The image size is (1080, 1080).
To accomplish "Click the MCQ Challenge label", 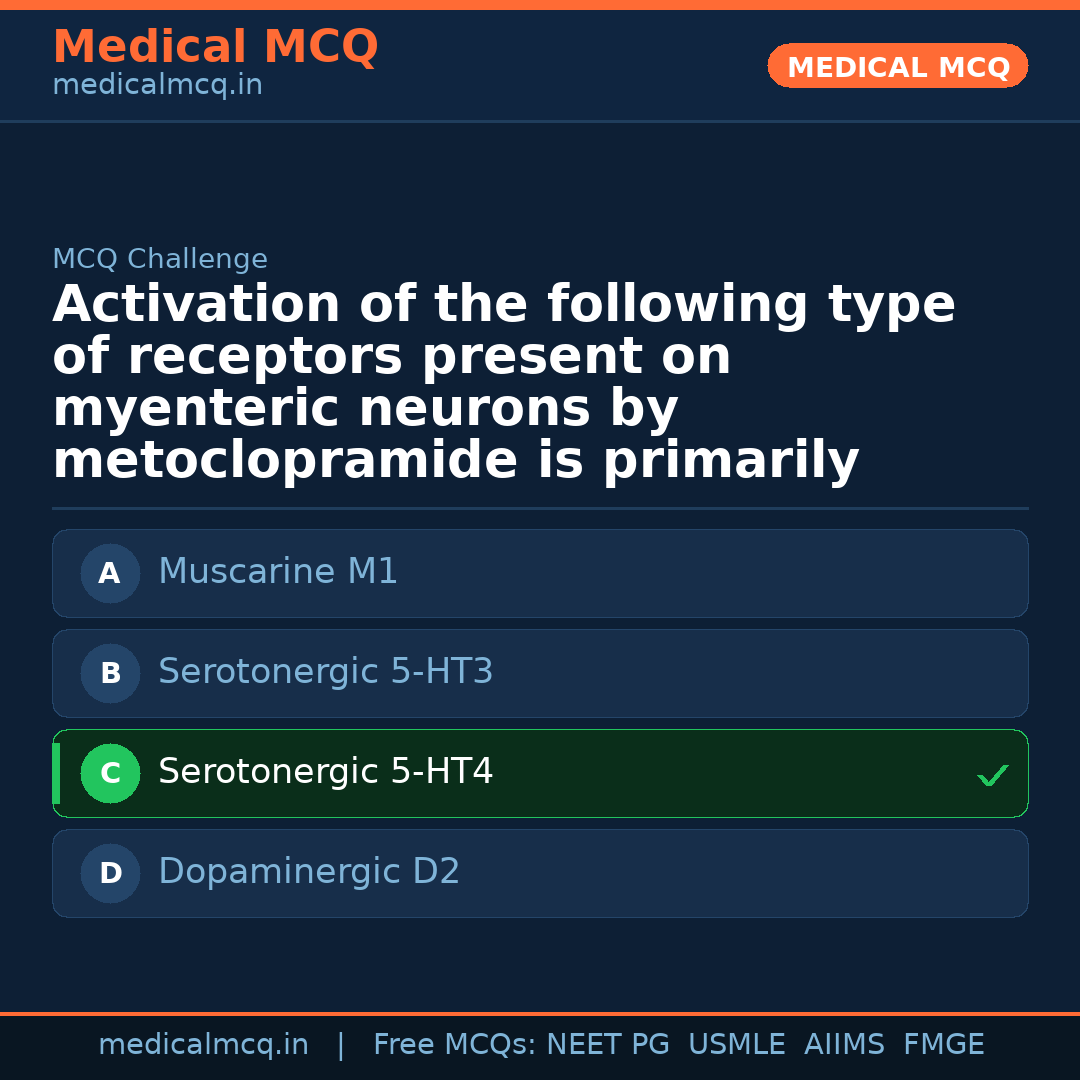I will (160, 260).
